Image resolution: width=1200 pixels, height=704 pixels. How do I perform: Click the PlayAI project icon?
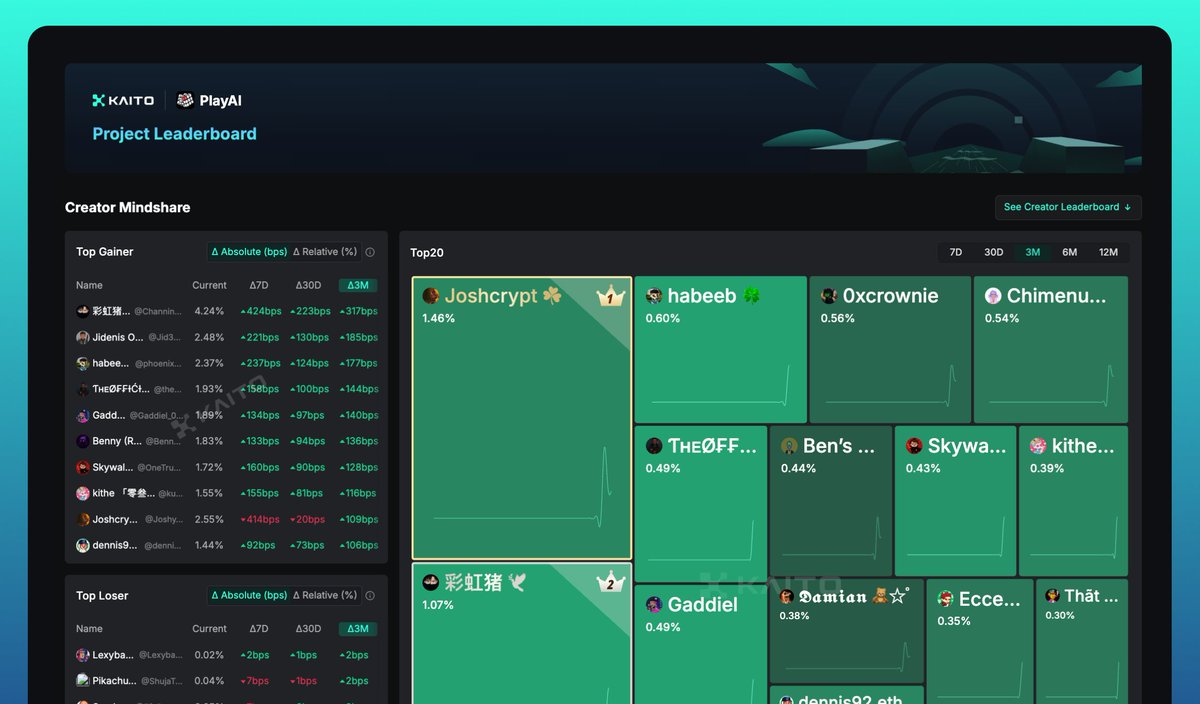click(x=185, y=100)
